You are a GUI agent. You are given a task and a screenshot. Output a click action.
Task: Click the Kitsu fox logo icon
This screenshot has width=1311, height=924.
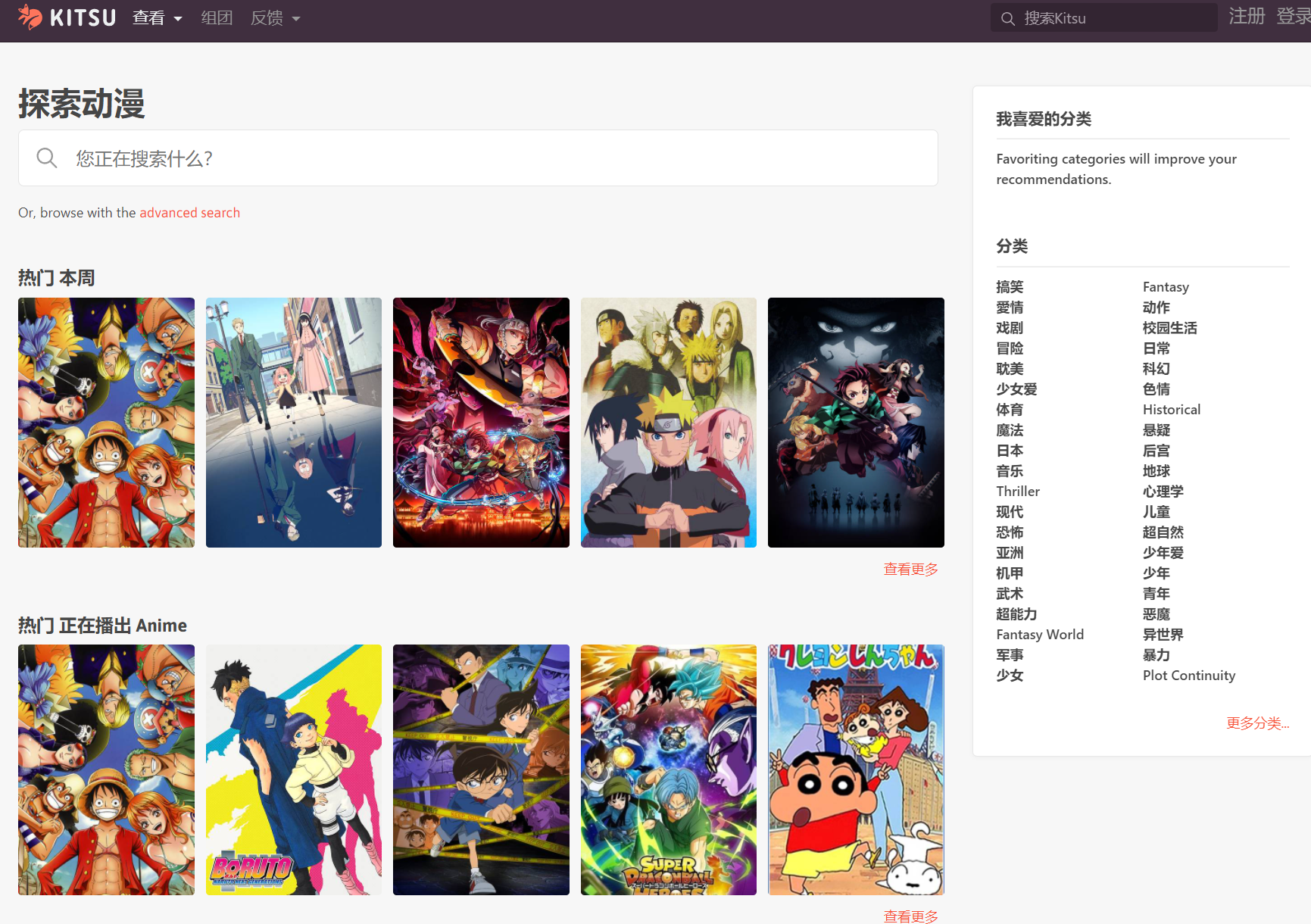click(30, 17)
